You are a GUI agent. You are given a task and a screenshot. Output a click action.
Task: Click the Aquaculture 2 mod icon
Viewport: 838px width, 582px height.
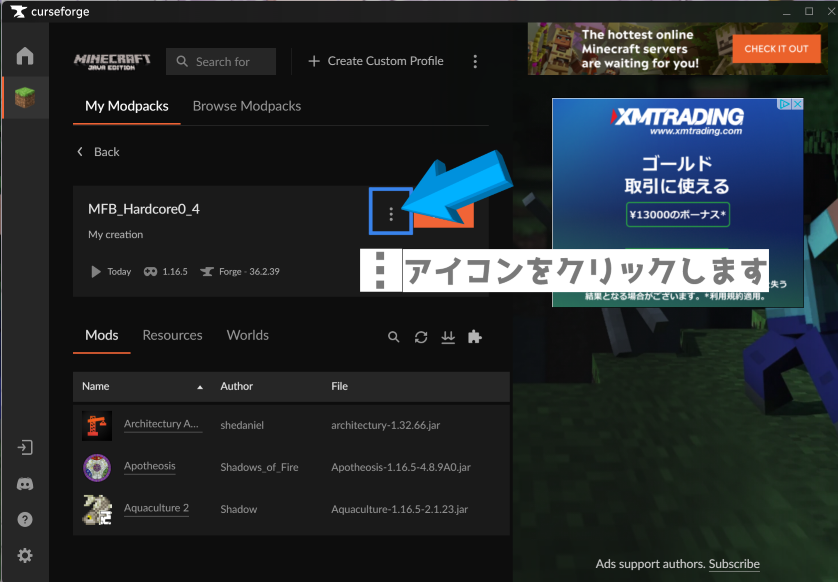[x=97, y=509]
